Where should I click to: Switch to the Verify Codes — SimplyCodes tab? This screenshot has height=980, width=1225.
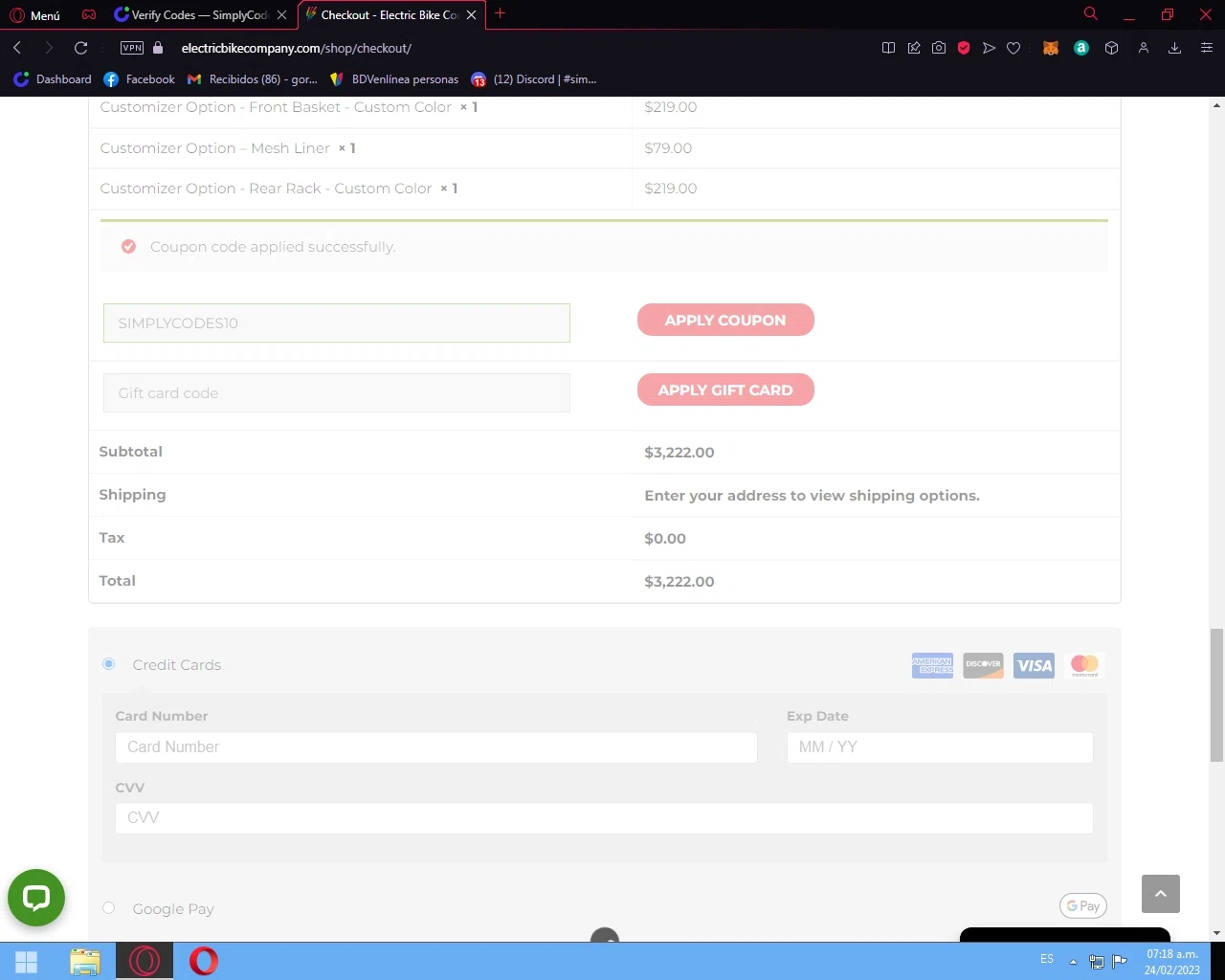199,15
